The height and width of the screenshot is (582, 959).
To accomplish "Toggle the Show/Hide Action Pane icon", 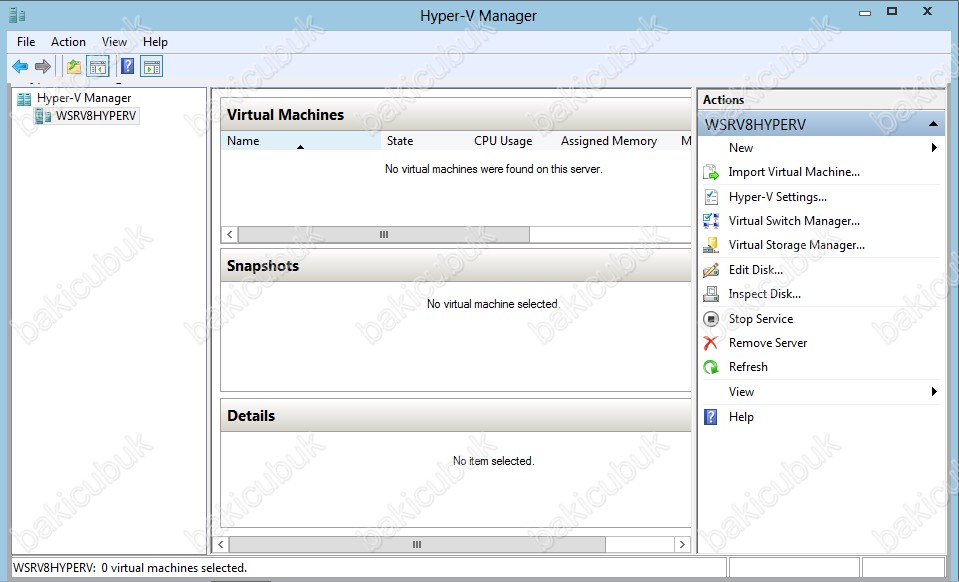I will [x=152, y=66].
